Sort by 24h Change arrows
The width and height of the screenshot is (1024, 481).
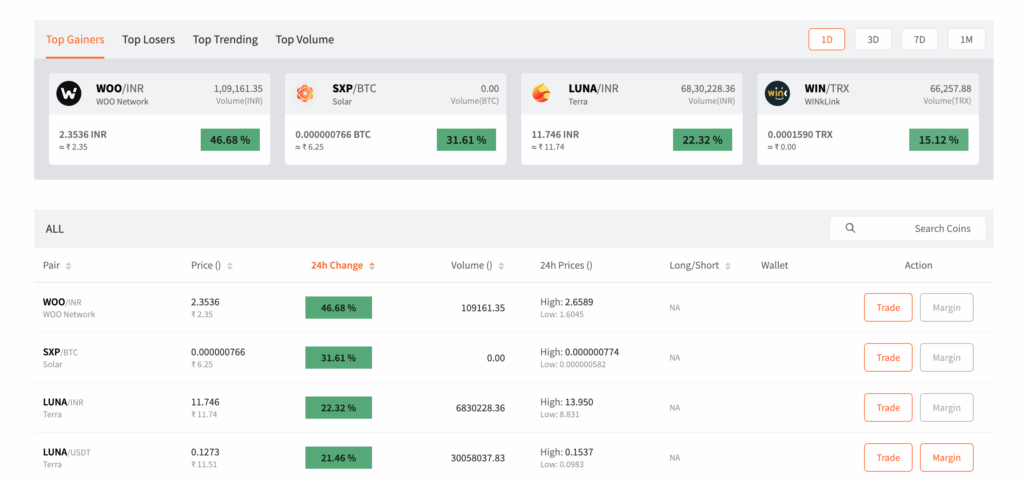tap(372, 266)
